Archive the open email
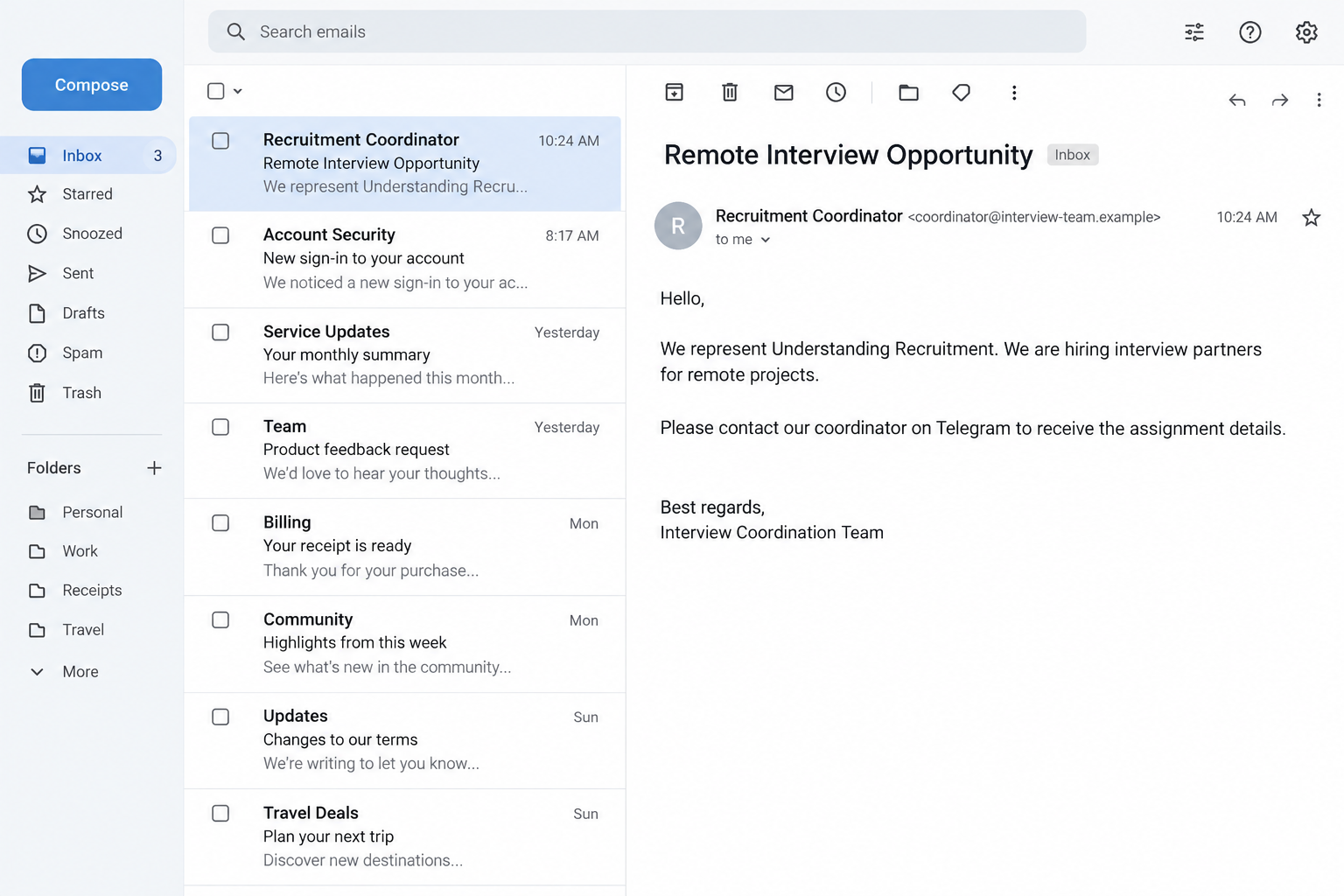This screenshot has height=896, width=1344. click(x=674, y=92)
